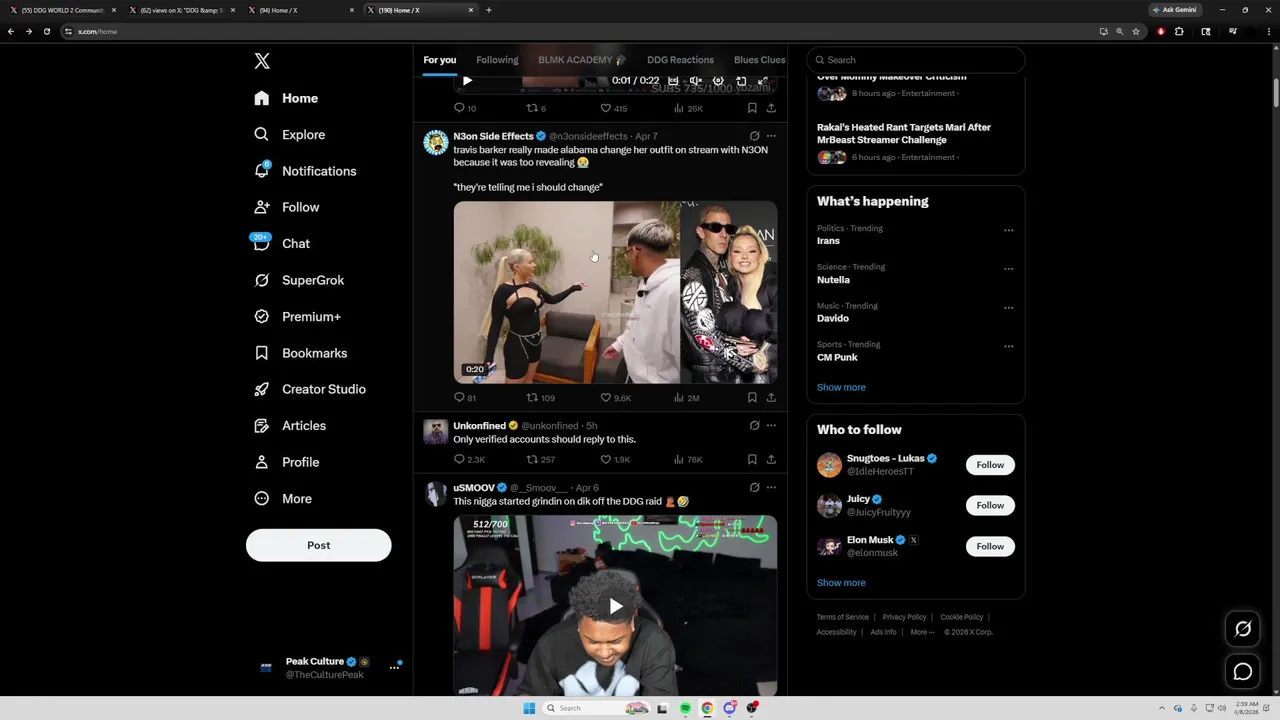Bookmark the N3on Side Effects post
This screenshot has height=720, width=1280.
click(752, 397)
